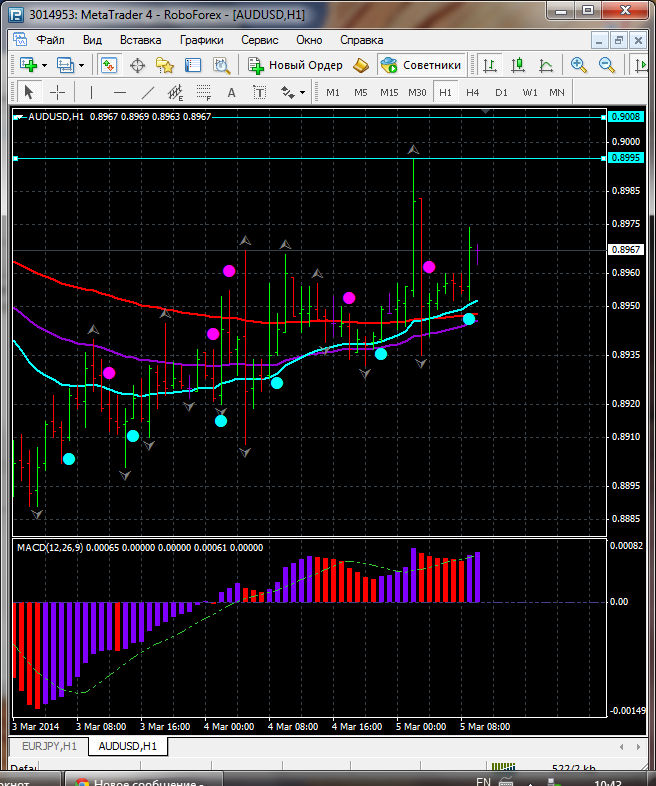Open the Сервис menu
Viewport: 656px width, 786px height.
[x=259, y=40]
